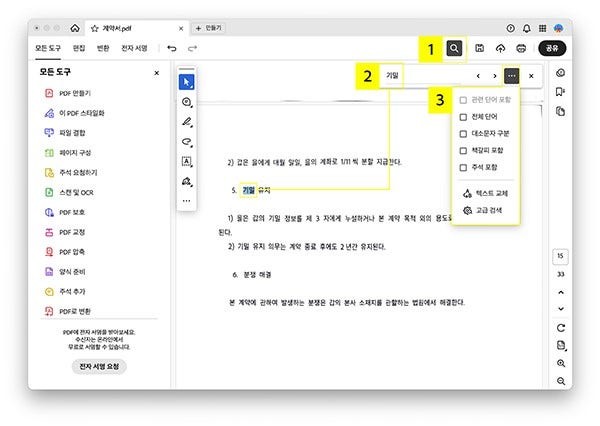The image size is (600, 426).
Task: Select the add text box tool
Action: 187,162
